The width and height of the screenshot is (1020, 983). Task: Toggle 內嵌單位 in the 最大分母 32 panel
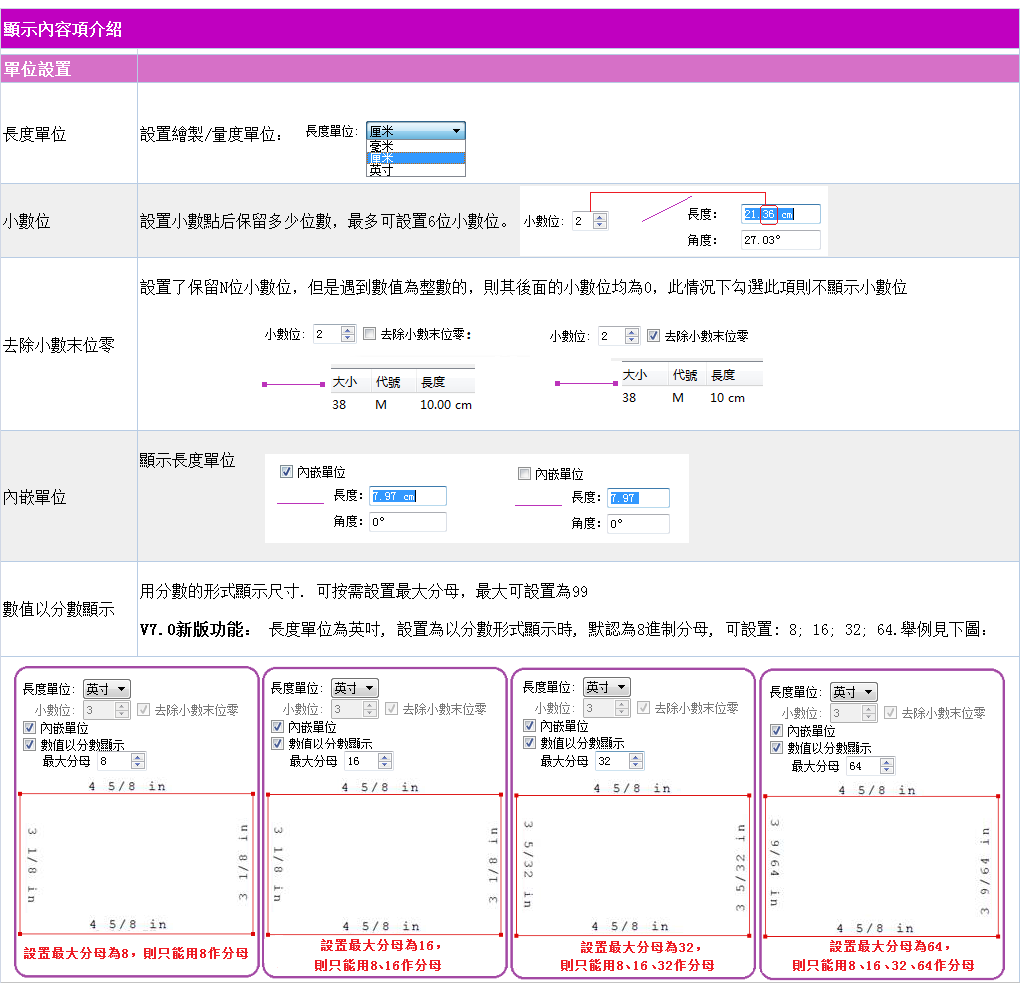(530, 725)
